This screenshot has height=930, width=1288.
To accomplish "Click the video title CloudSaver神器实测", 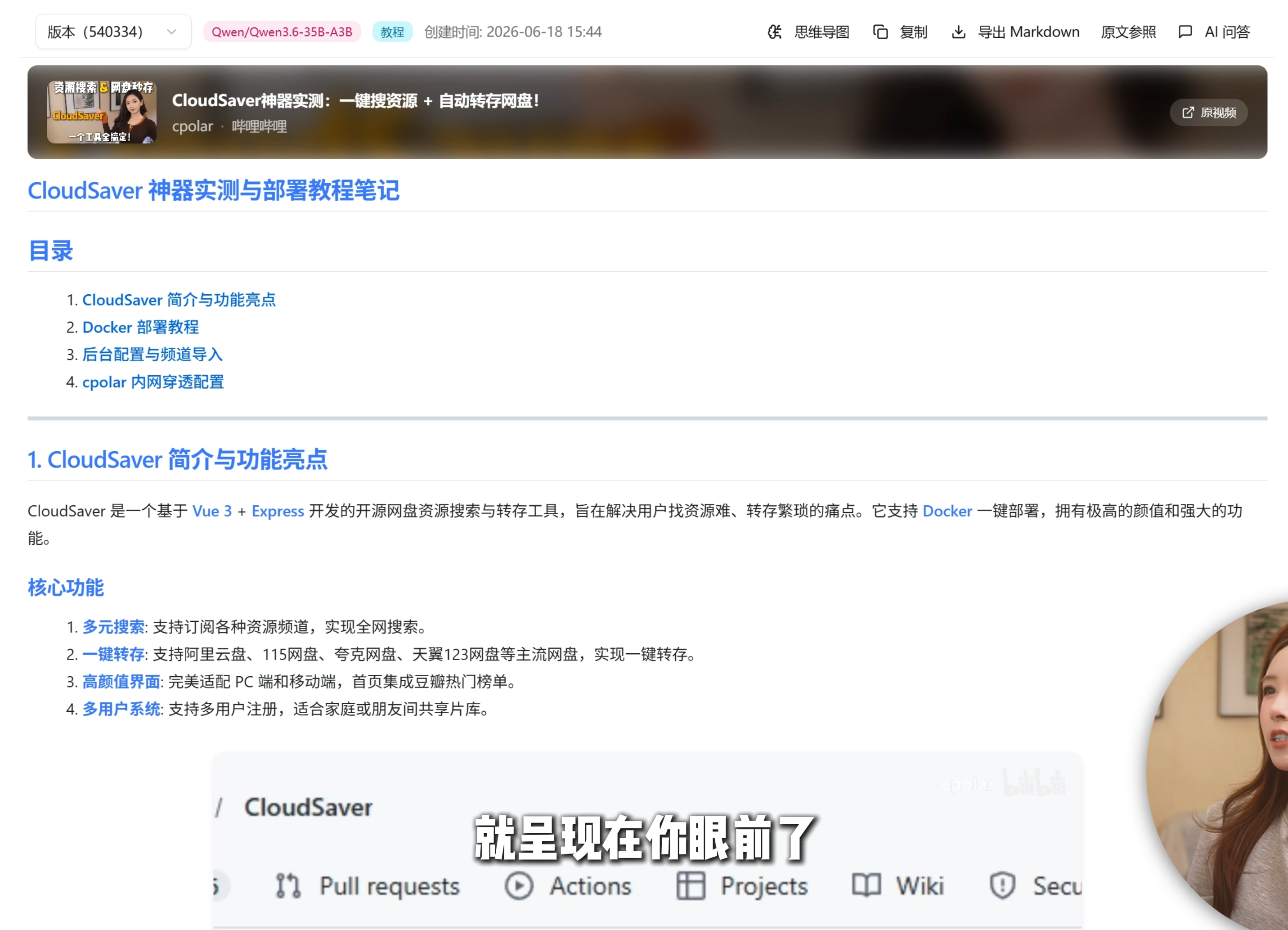I will click(x=355, y=100).
